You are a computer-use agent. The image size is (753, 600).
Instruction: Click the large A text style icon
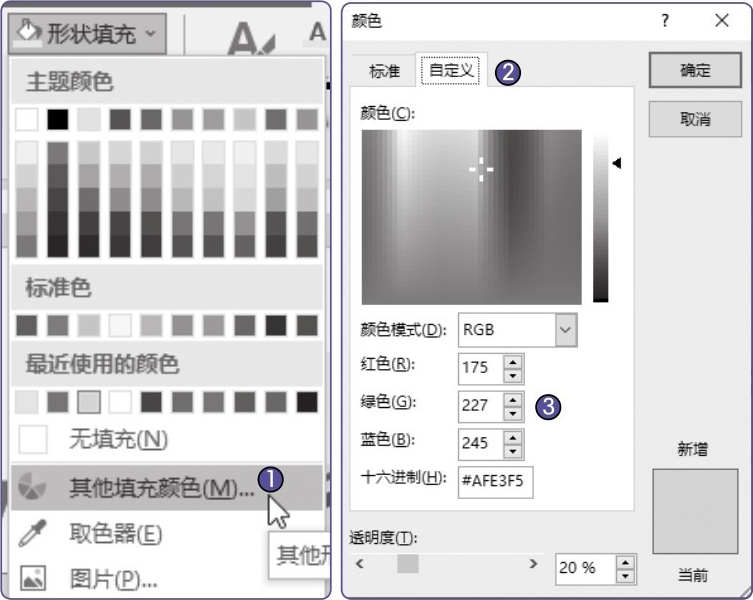tap(251, 37)
